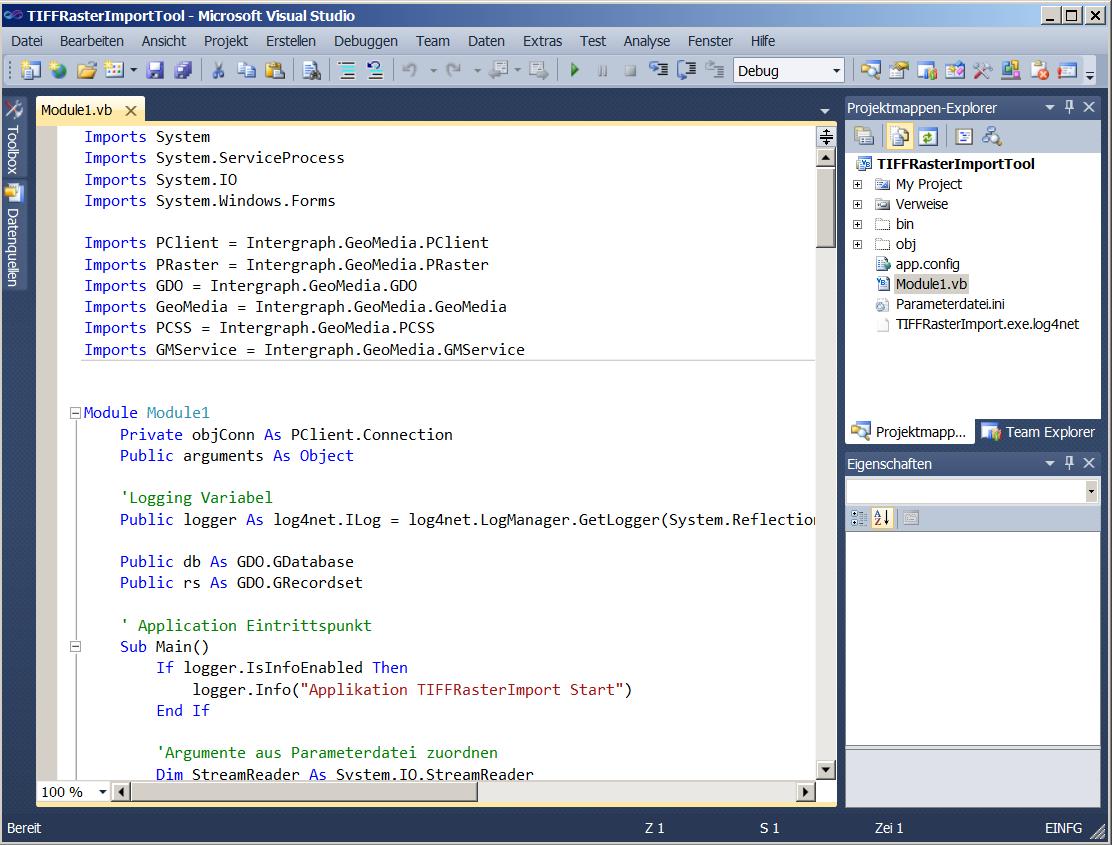This screenshot has height=845, width=1112.
Task: Expand the Verweise tree node
Action: (857, 204)
